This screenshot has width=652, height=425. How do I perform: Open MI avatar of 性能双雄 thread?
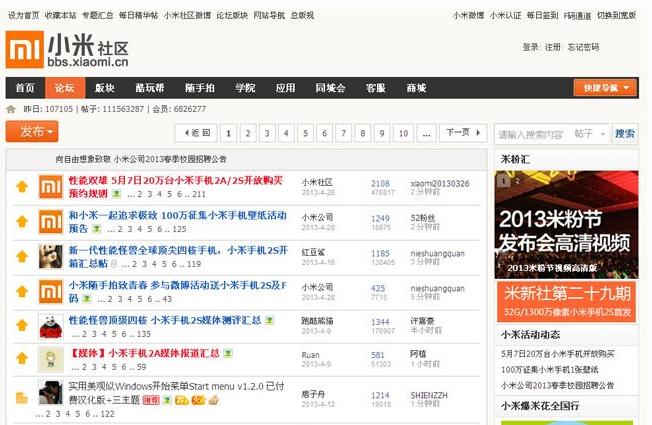point(51,187)
